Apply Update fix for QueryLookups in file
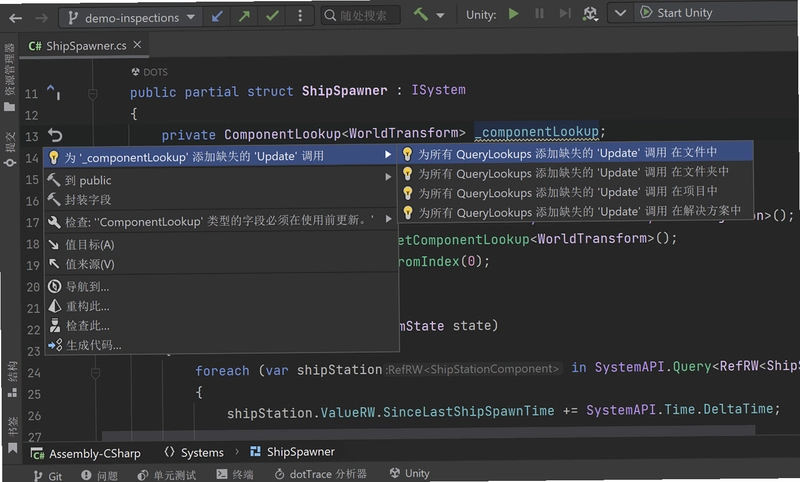The image size is (800, 482). pos(576,153)
